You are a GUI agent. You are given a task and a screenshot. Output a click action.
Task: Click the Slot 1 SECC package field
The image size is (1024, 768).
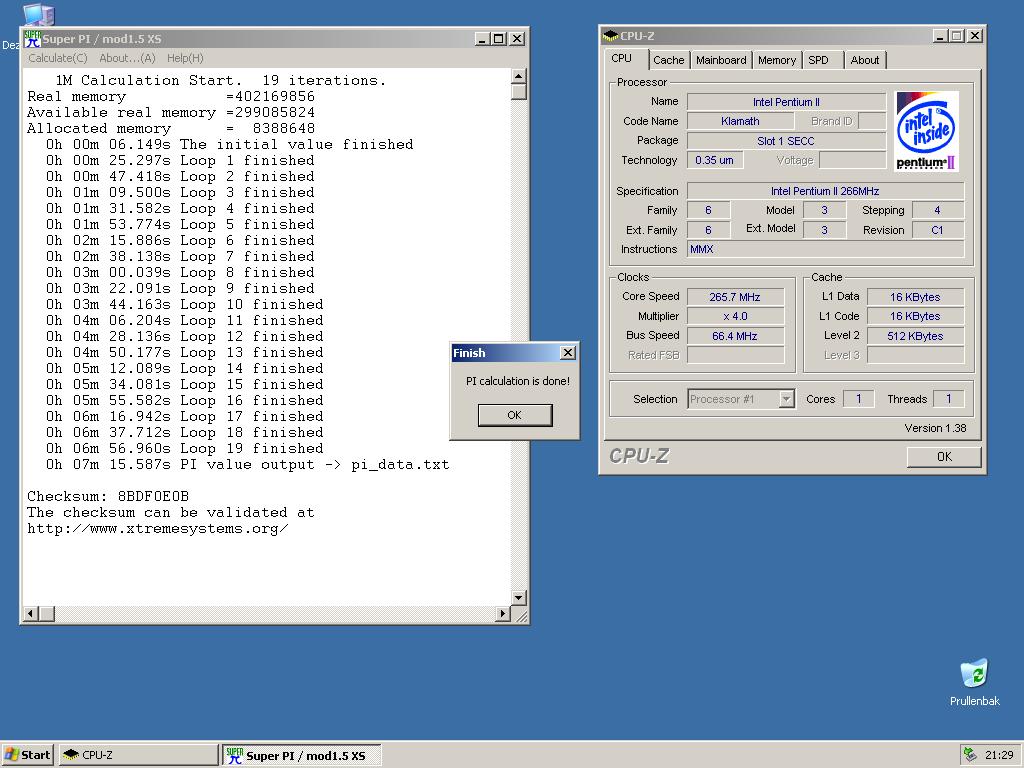point(786,141)
